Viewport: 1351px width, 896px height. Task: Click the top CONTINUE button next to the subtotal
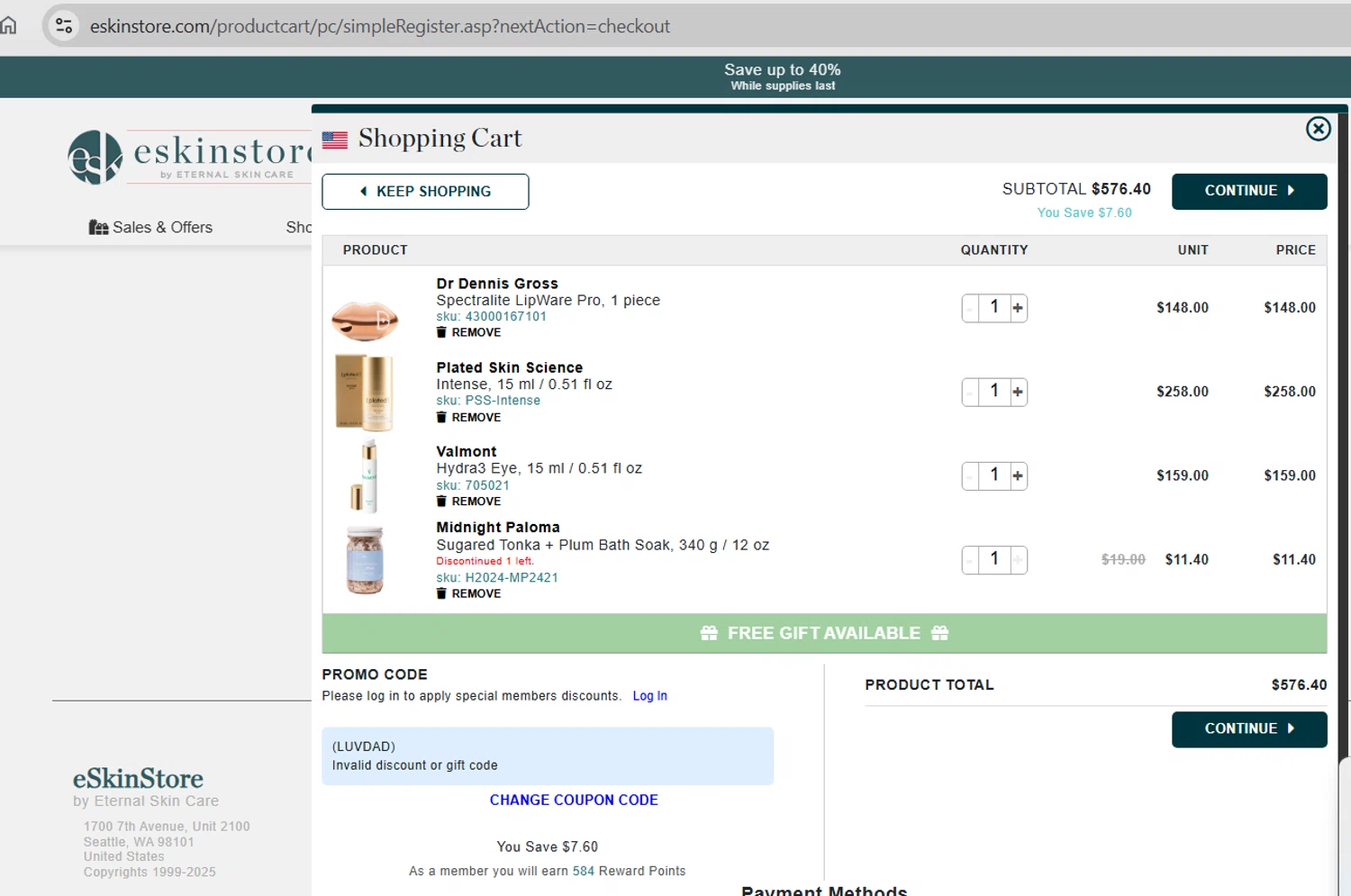(x=1249, y=191)
